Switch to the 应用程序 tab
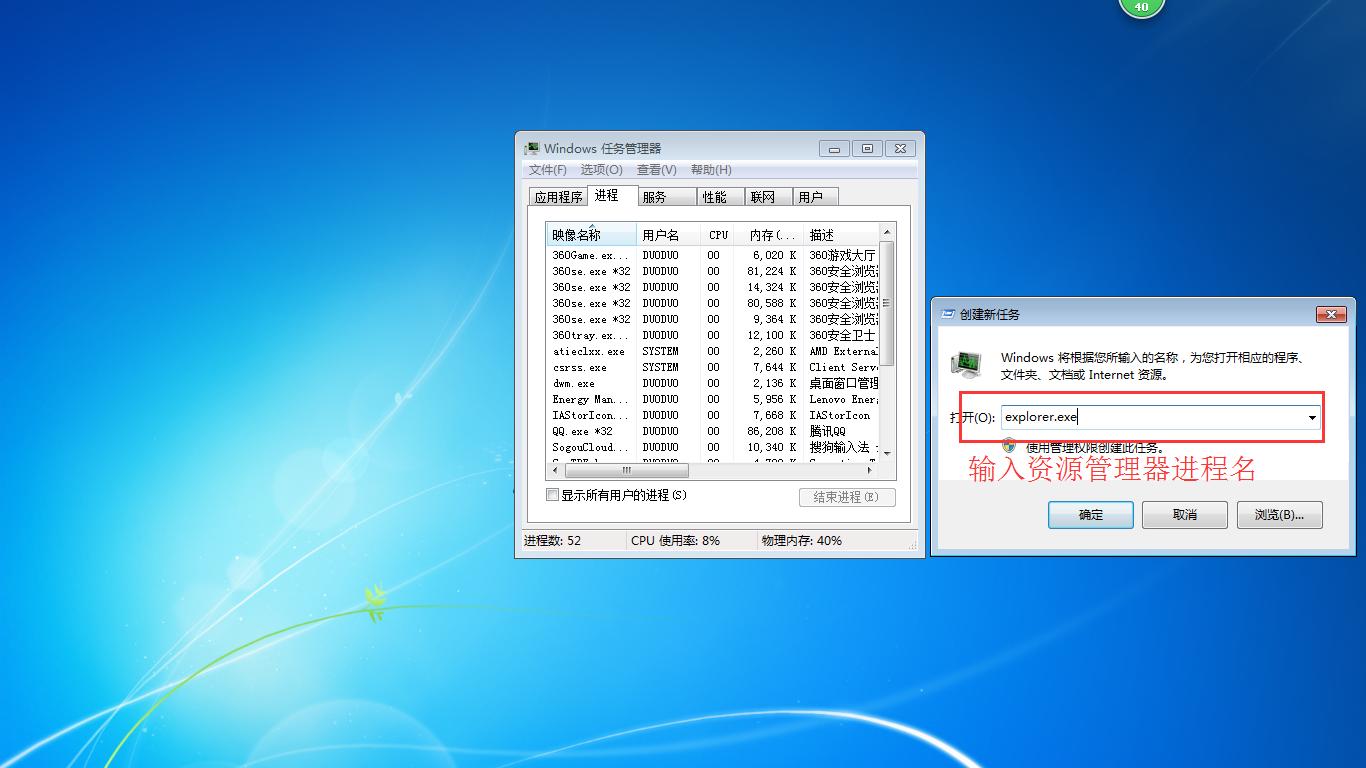1366x768 pixels. pyautogui.click(x=557, y=196)
